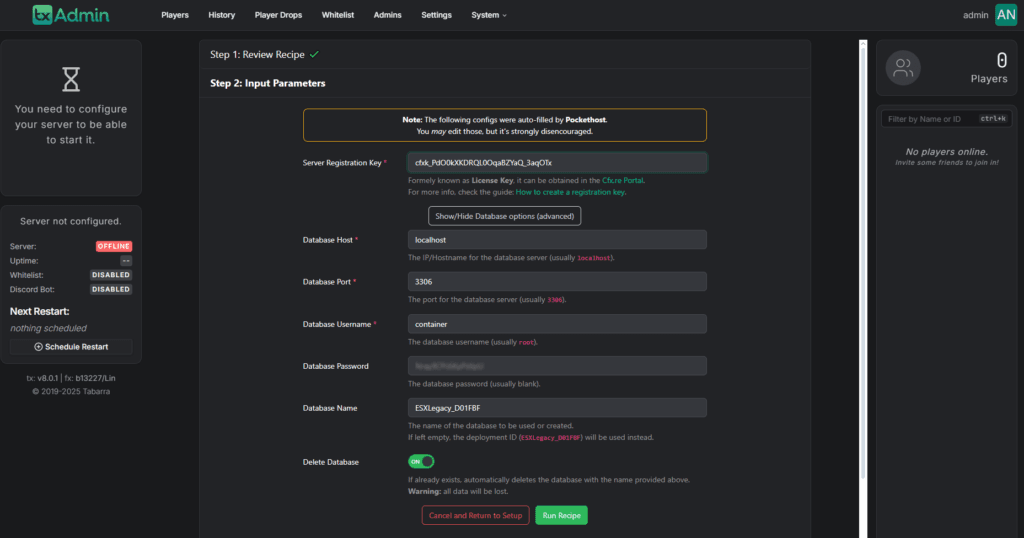Click the green checkmark beside Review Recipe
The height and width of the screenshot is (538, 1024).
[314, 54]
